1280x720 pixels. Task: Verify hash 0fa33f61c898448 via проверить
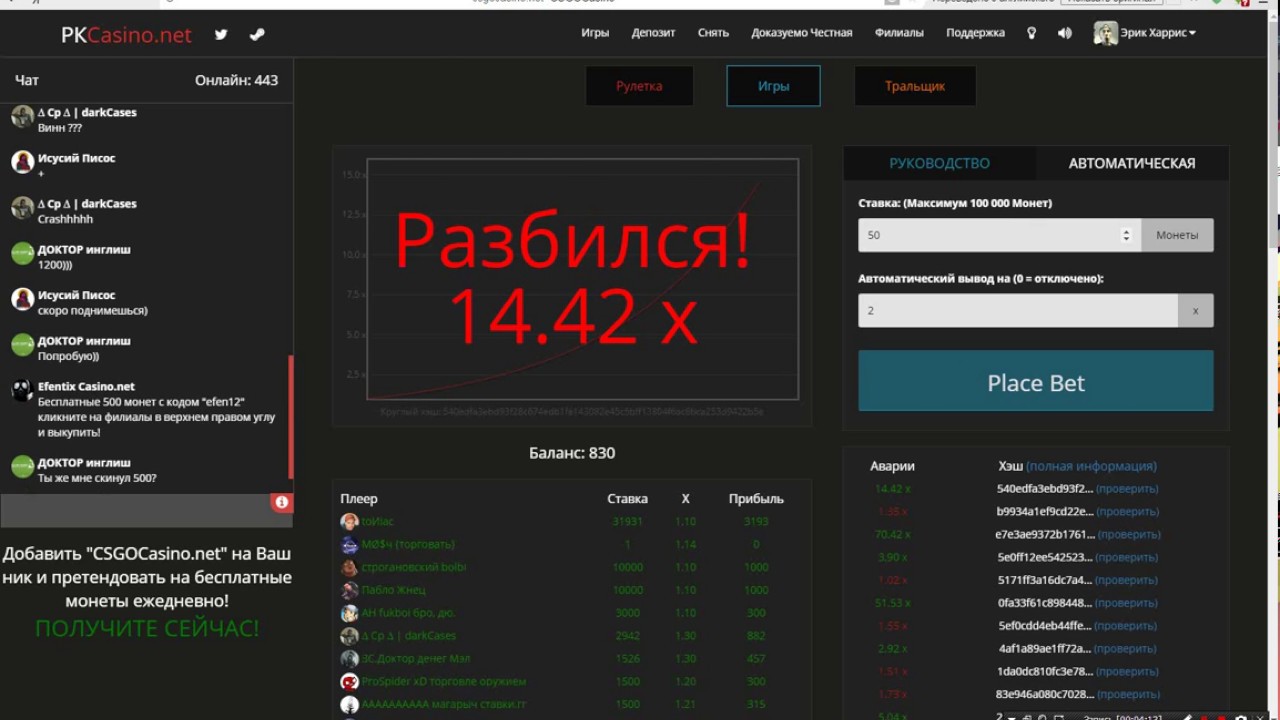point(1127,603)
